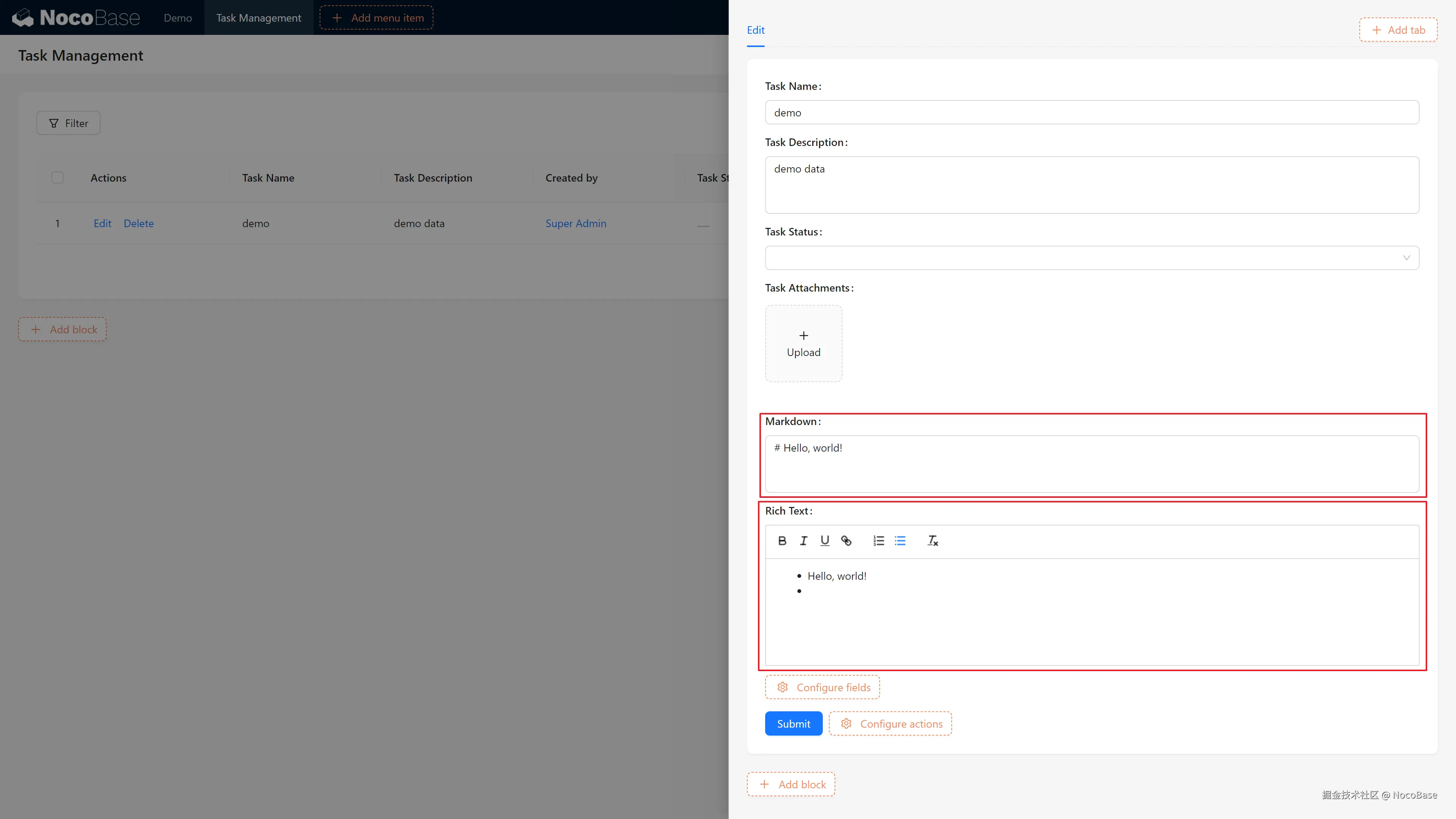Click the Upload plus attachment box
Screen dimensions: 1456x819
803,344
